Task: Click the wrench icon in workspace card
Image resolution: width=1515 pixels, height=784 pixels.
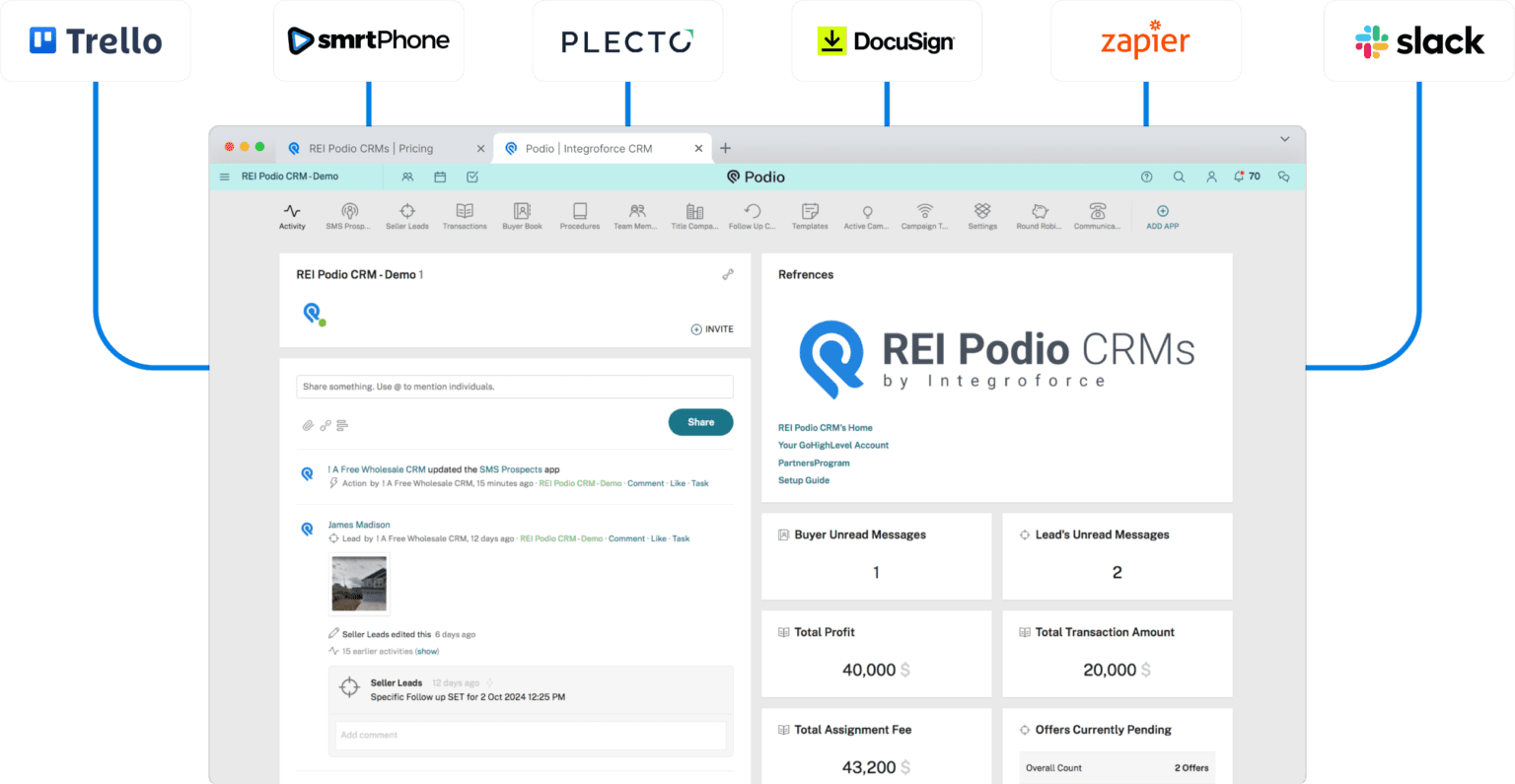Action: (x=728, y=274)
